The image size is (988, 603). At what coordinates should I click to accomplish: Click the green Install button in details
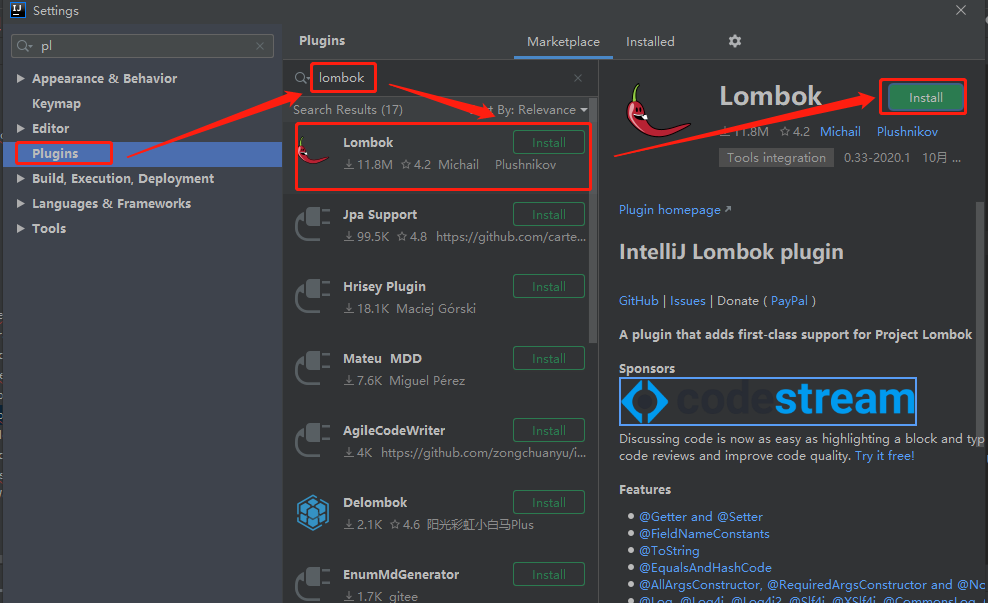926,98
